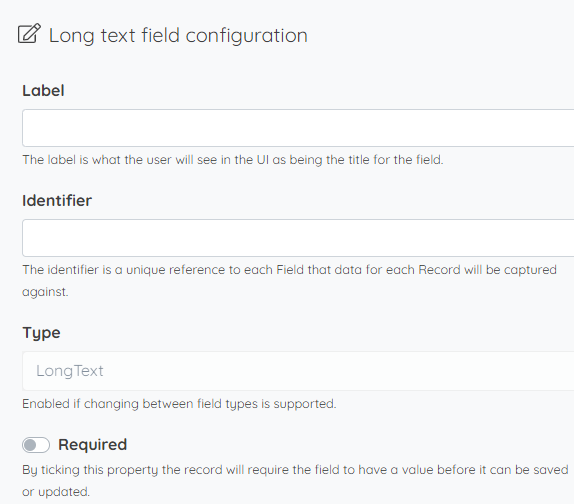Click the 'UI' word in label description
Screen dimensions: 574x504
coord(263,160)
